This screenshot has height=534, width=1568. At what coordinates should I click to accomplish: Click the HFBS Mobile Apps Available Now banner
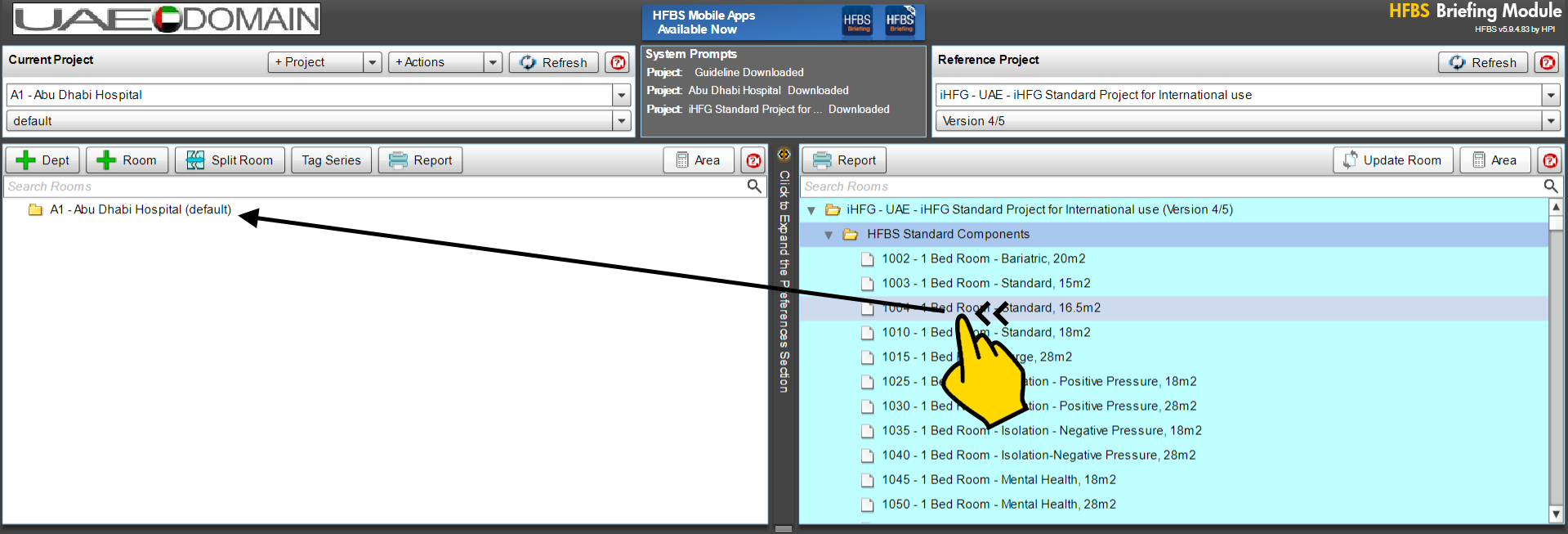click(784, 22)
